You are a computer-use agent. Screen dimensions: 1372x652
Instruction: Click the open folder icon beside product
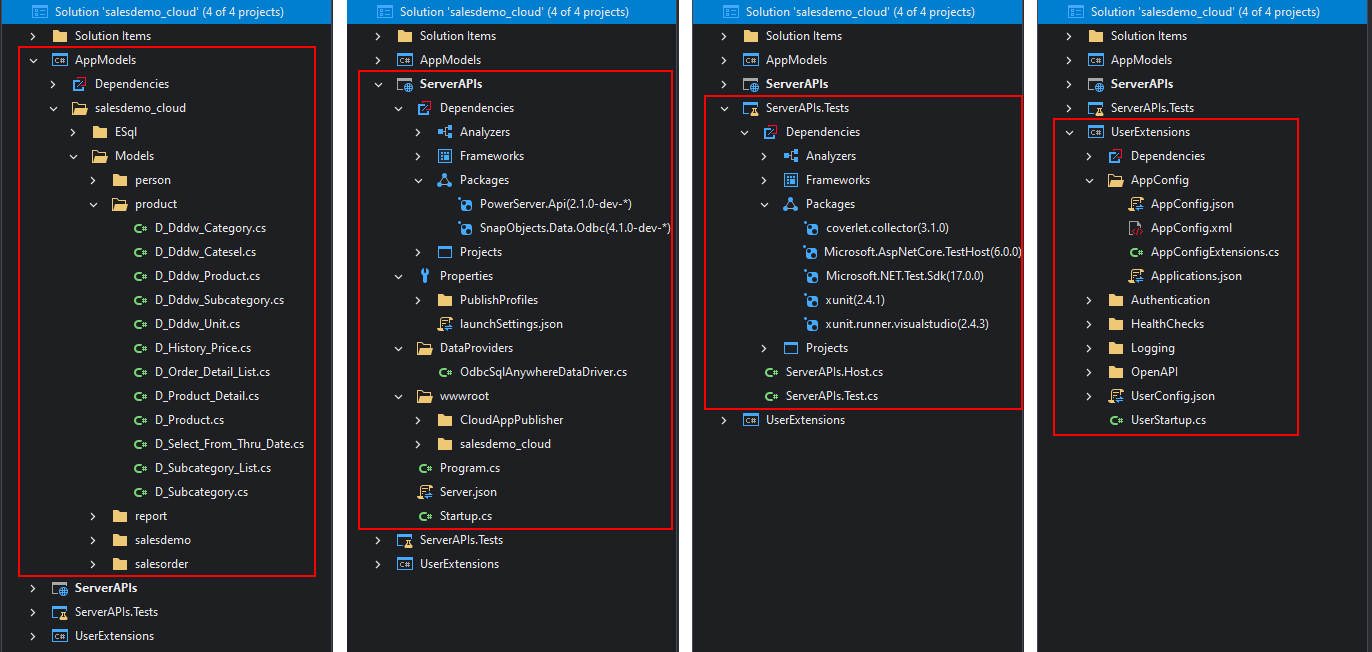point(120,204)
